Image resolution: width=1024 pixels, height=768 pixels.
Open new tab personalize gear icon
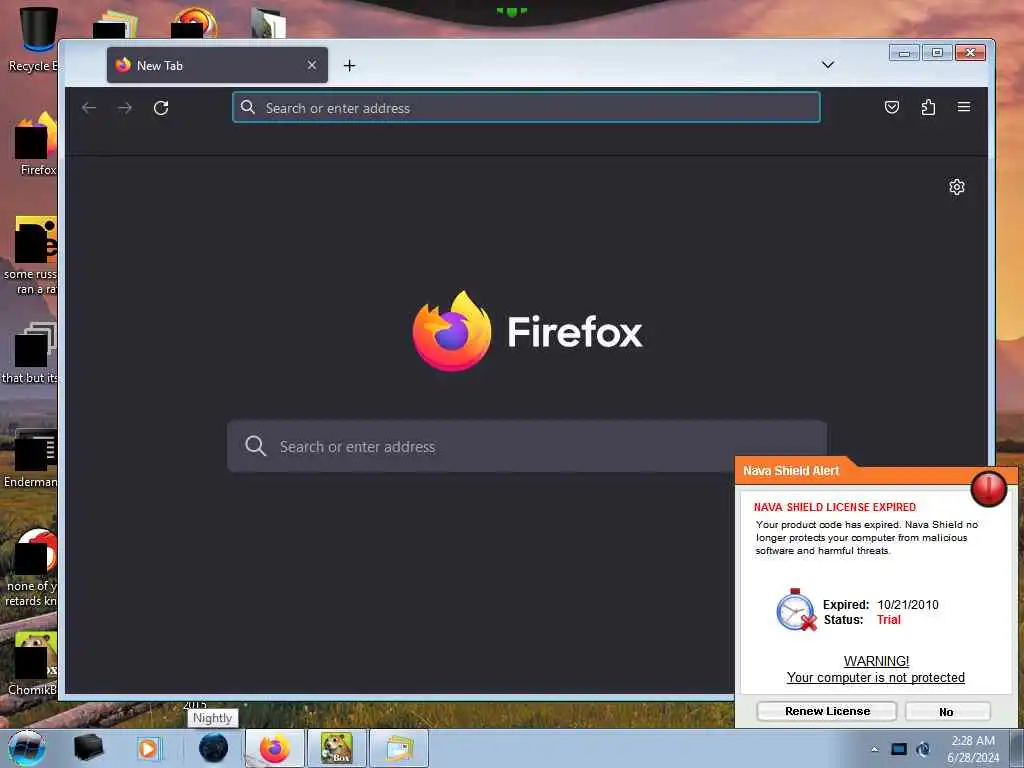pos(957,187)
